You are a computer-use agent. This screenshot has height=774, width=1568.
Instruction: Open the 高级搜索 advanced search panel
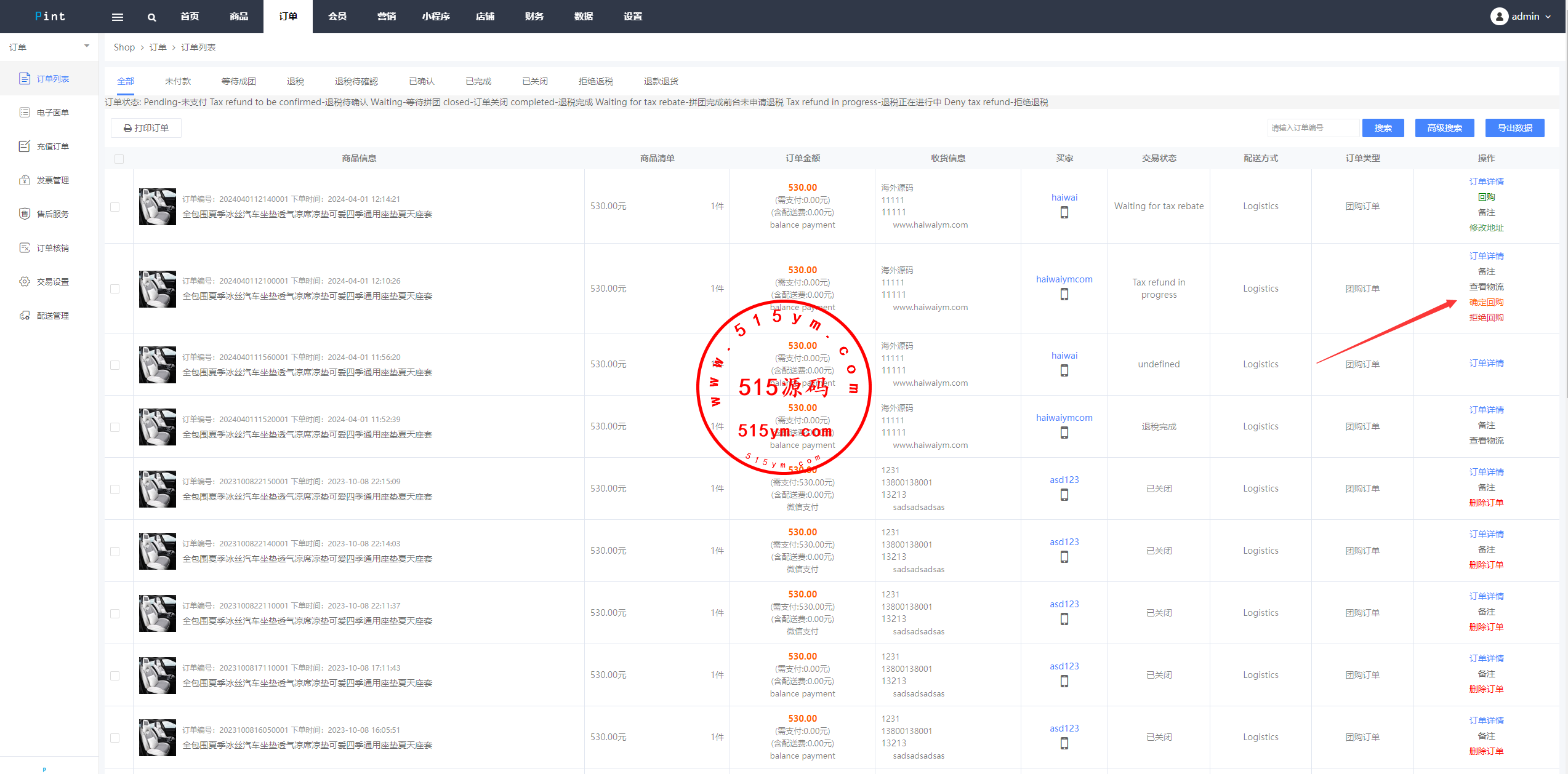pos(1444,128)
